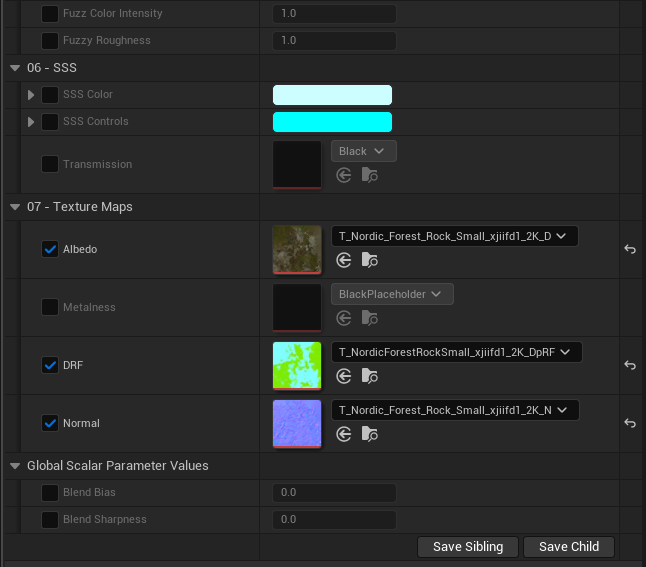Image resolution: width=646 pixels, height=567 pixels.
Task: Click the Blend Bias value field
Action: pos(335,492)
